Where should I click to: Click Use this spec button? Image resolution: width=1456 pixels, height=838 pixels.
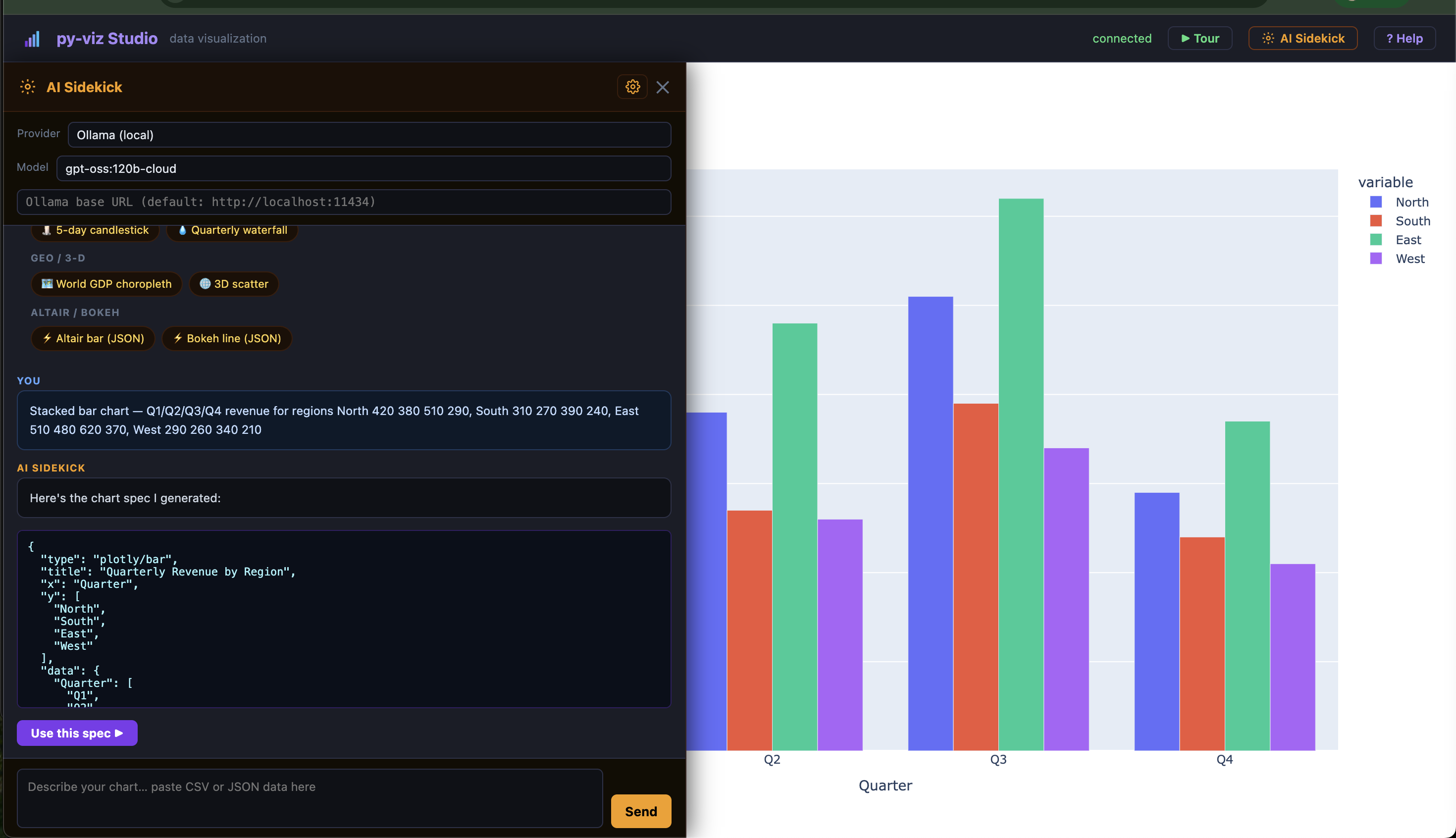[x=77, y=733]
